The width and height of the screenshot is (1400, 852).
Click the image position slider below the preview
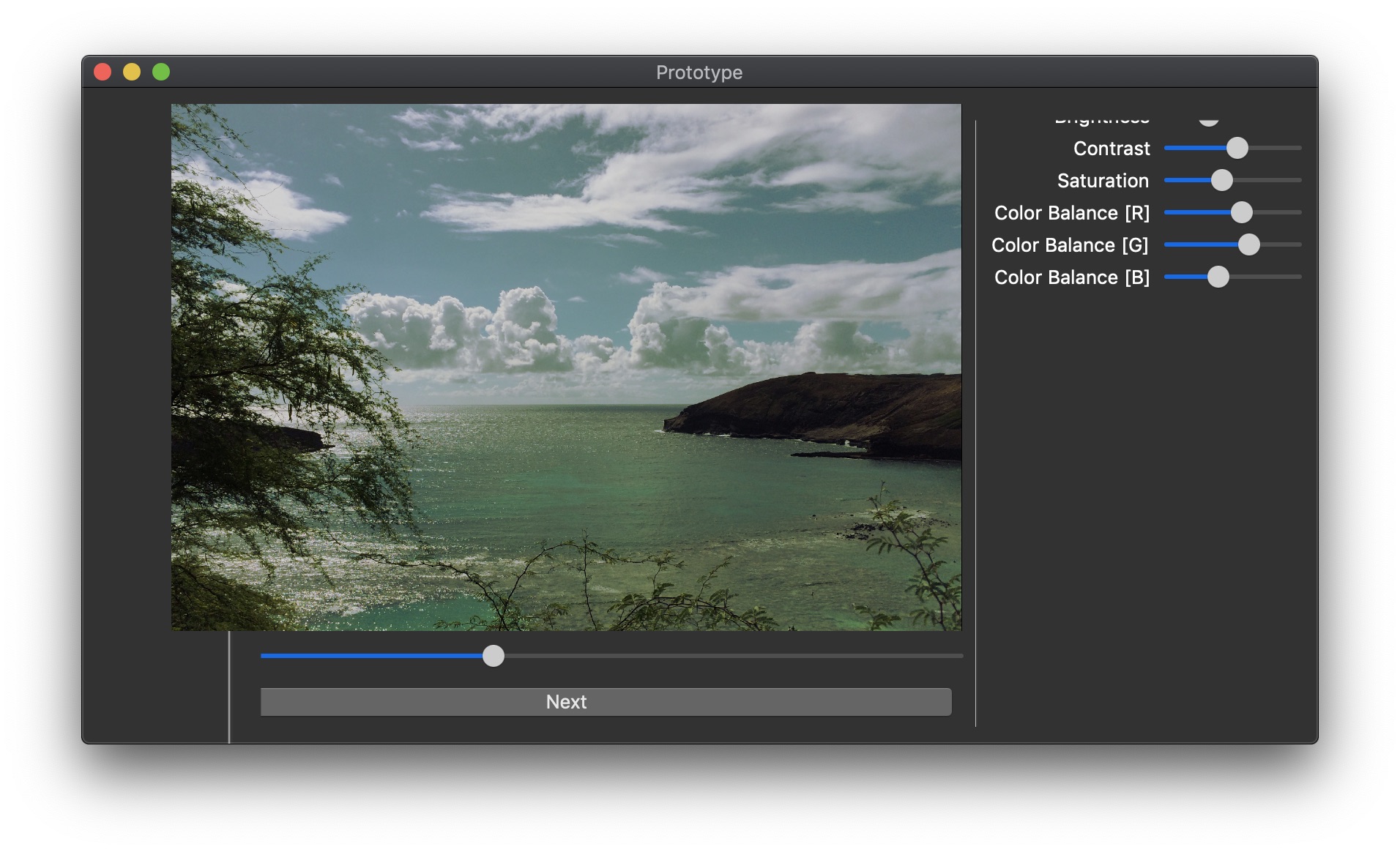[494, 657]
